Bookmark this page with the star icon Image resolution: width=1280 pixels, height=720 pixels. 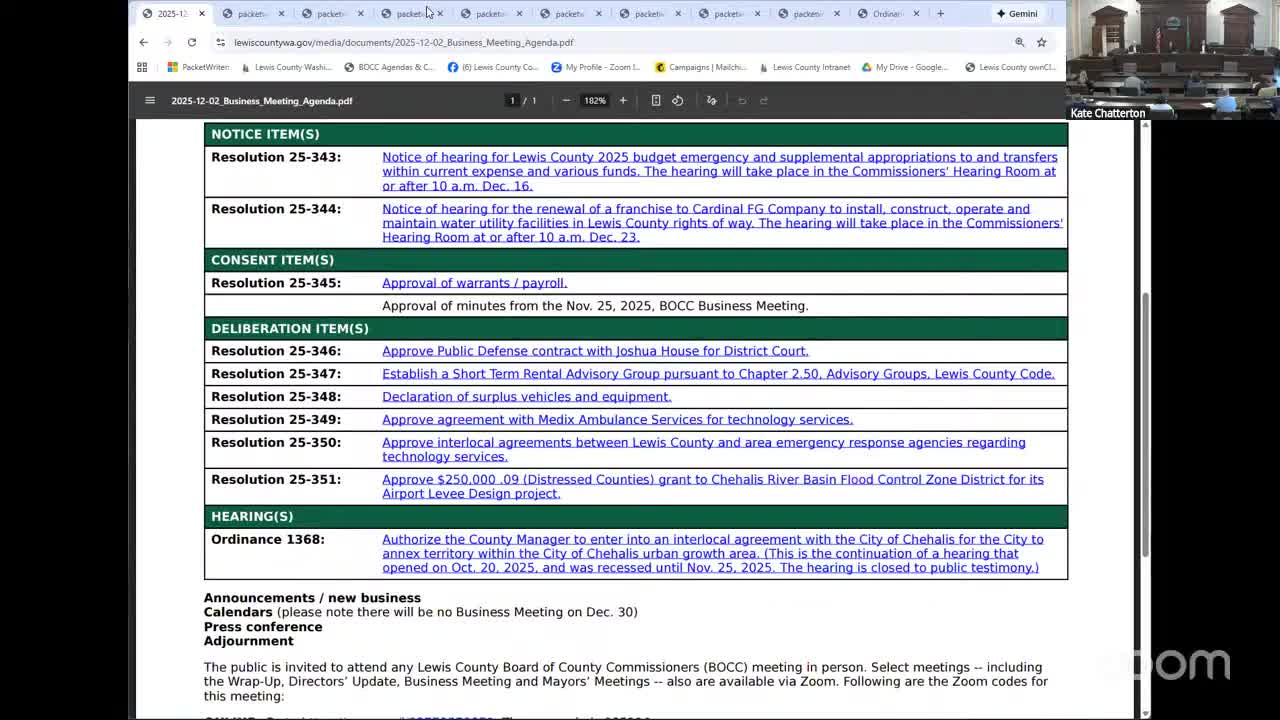(1041, 42)
